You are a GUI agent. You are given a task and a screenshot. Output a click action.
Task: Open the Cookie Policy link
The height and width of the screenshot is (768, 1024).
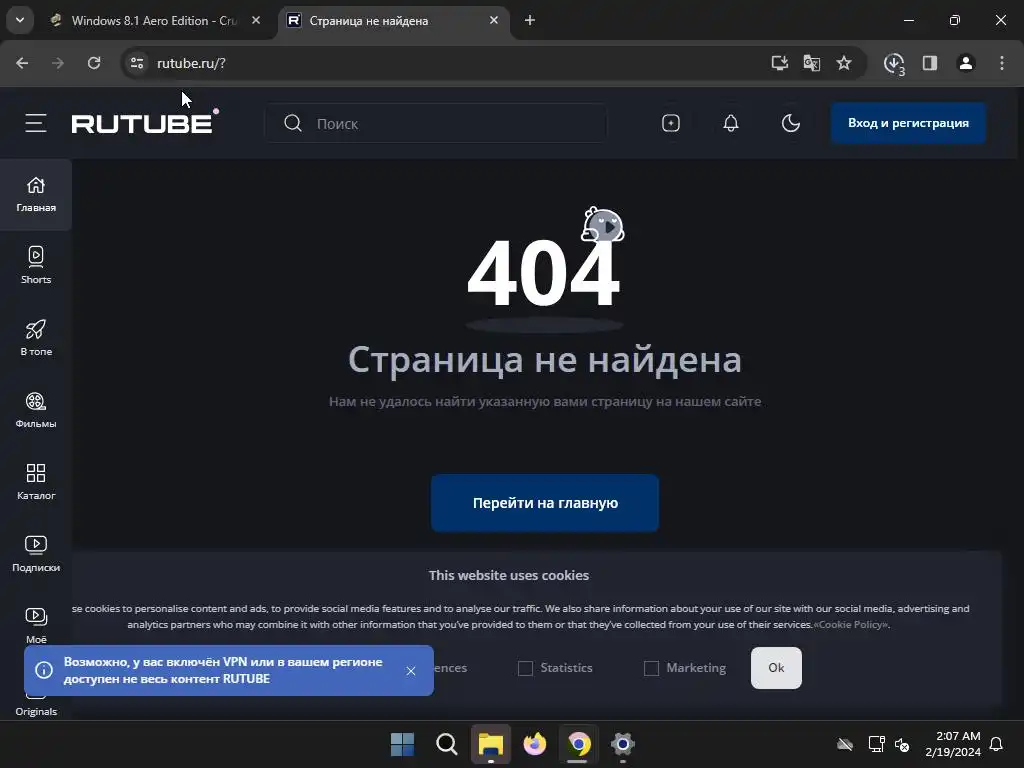click(x=851, y=624)
